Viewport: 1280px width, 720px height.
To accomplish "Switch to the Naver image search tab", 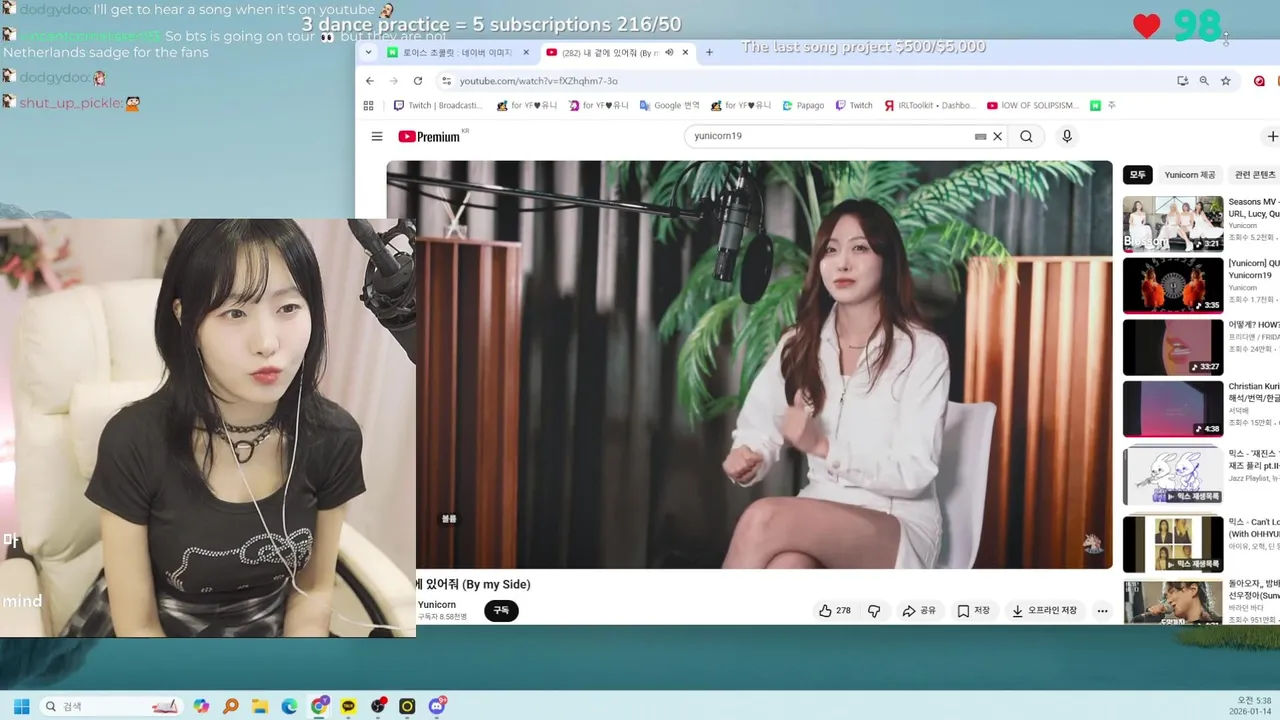I will click(x=459, y=52).
